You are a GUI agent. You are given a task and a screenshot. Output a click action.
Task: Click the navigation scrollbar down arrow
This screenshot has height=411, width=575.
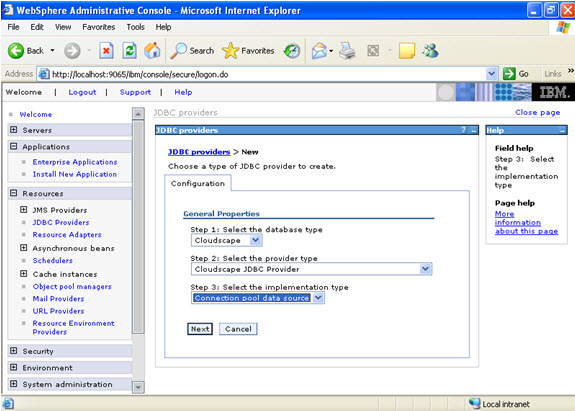pyautogui.click(x=138, y=387)
